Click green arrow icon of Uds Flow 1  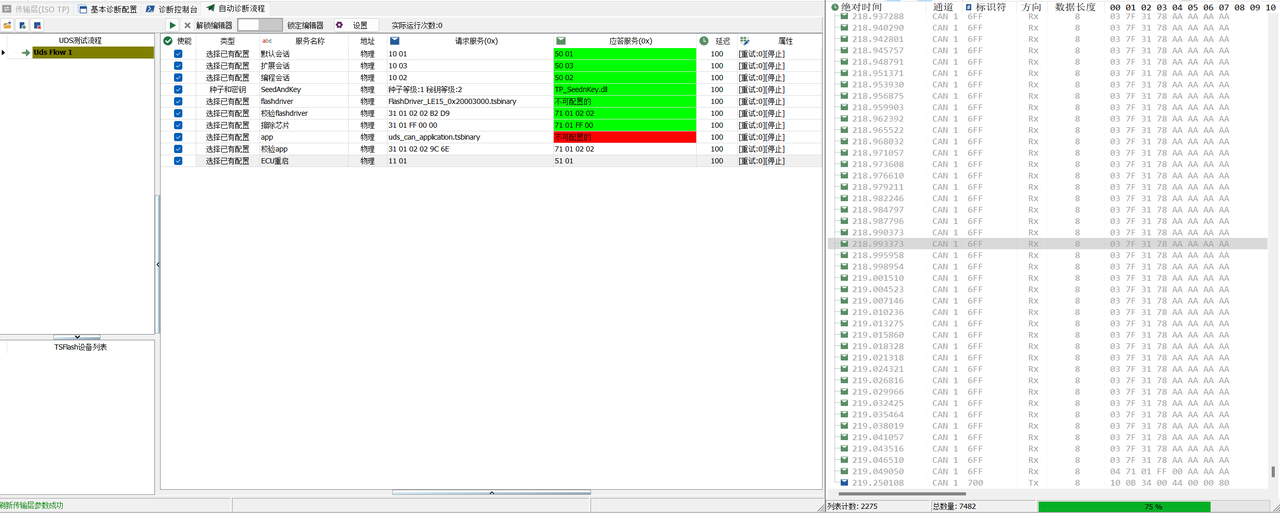[x=25, y=53]
